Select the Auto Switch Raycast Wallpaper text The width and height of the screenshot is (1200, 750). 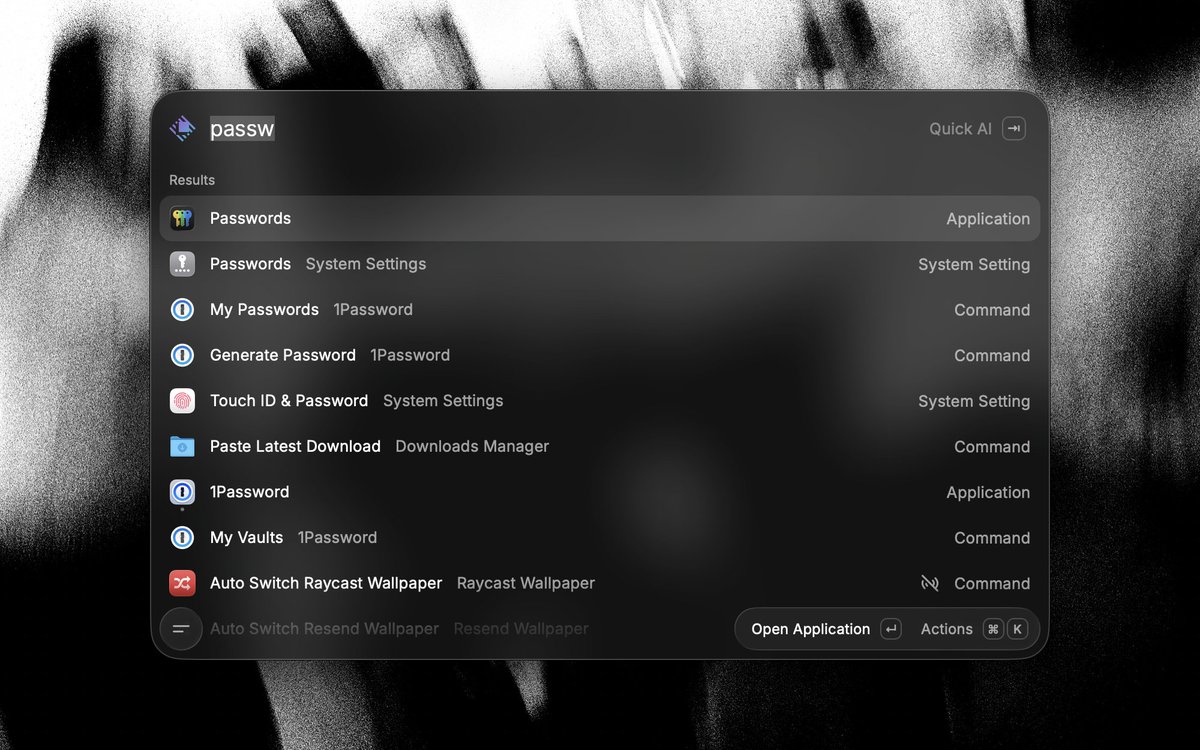(x=326, y=583)
